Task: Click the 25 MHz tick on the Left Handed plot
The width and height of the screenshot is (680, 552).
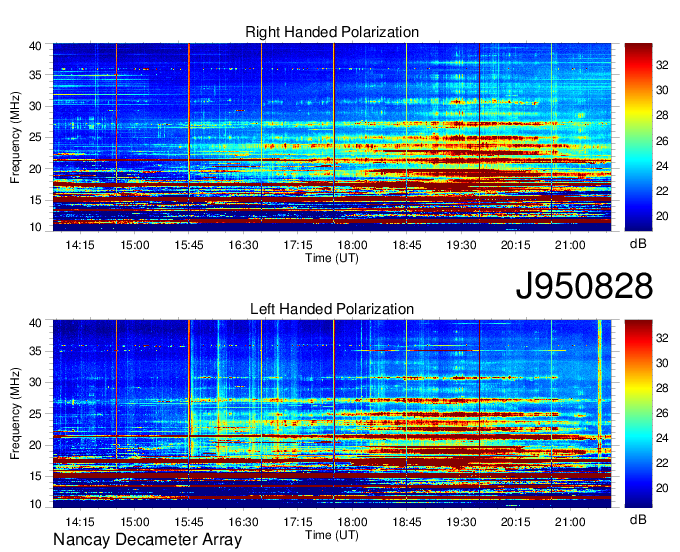Action: 36,414
